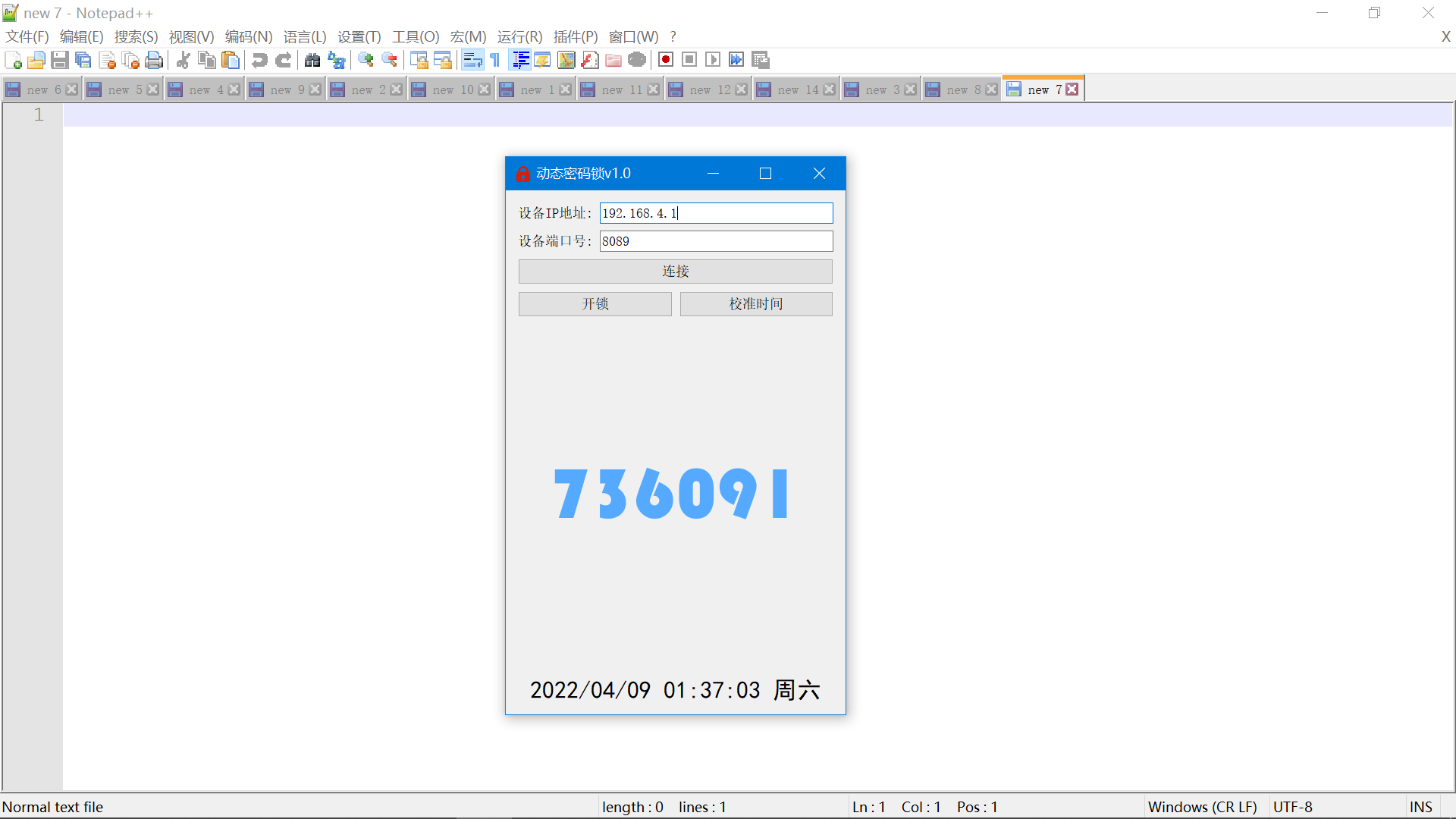Click the 连接 connect button
Image resolution: width=1456 pixels, height=819 pixels.
pyautogui.click(x=675, y=271)
